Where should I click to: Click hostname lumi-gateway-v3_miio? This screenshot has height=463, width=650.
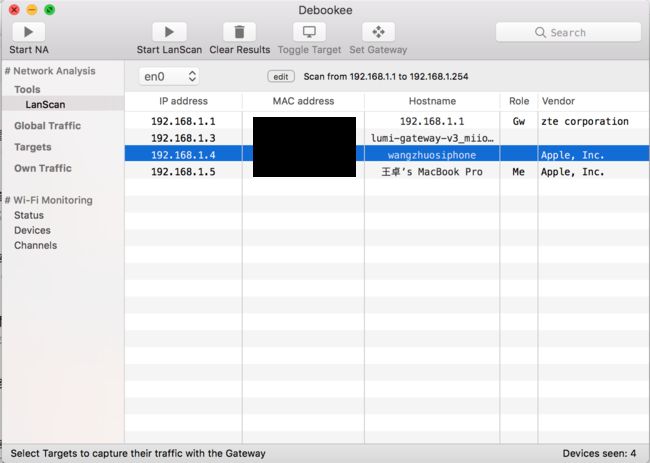[432, 138]
